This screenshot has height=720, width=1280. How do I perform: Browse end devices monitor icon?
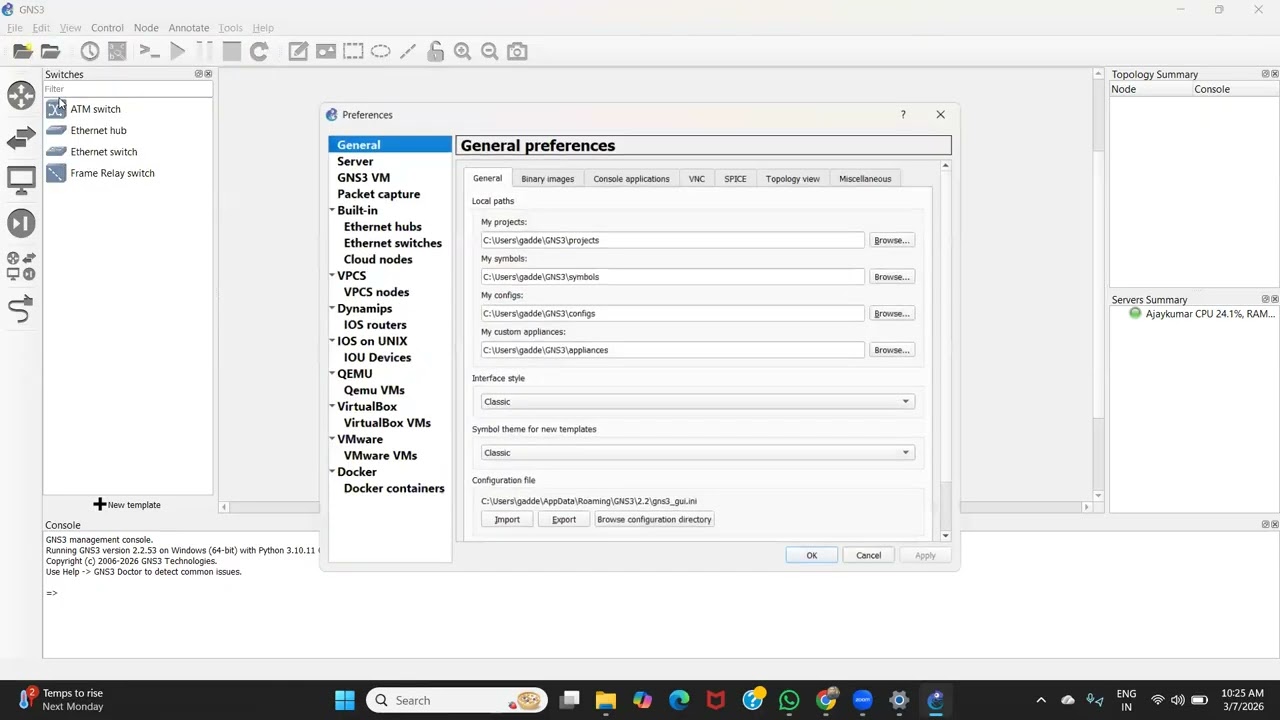pyautogui.click(x=21, y=180)
